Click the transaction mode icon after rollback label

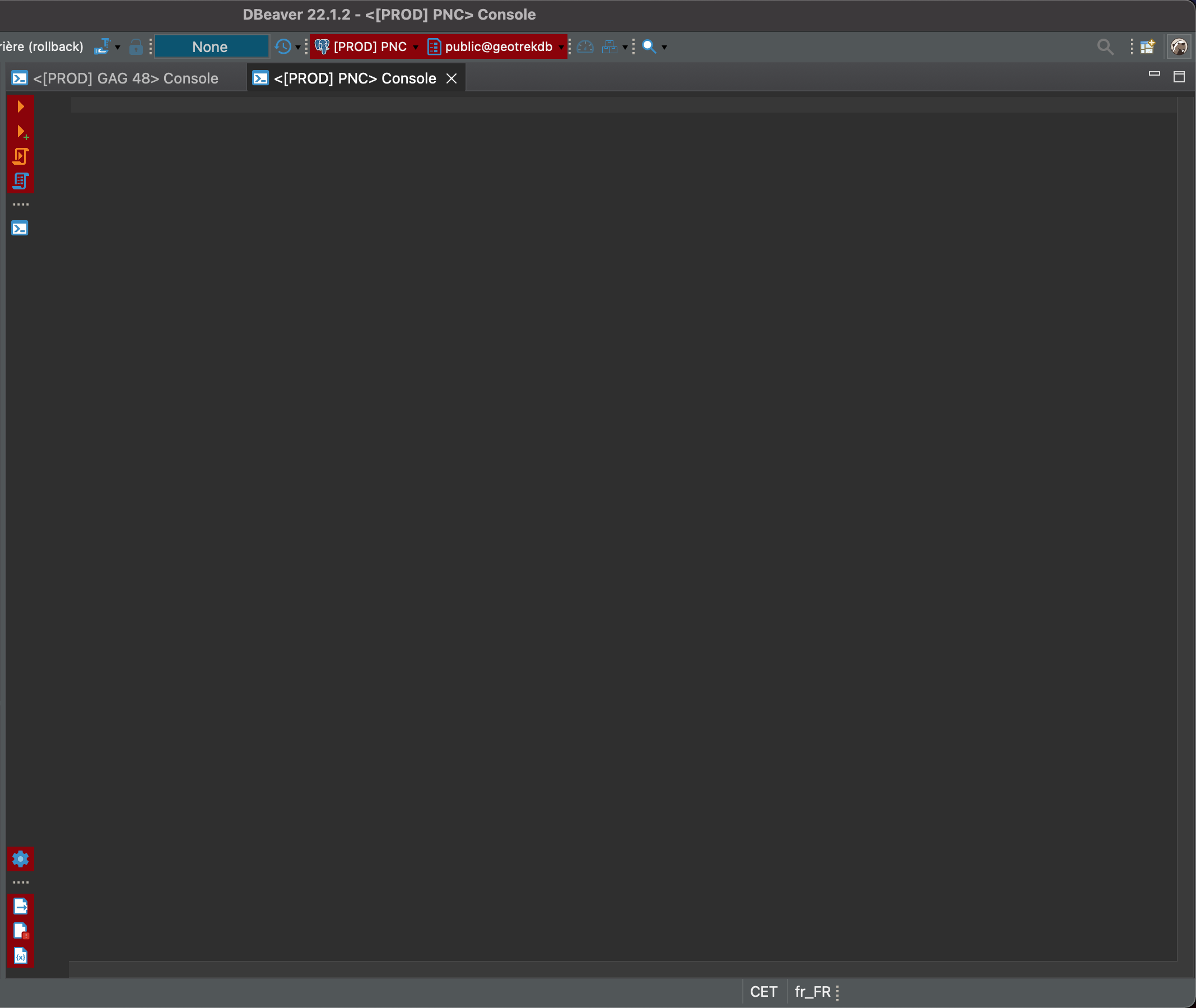[103, 47]
